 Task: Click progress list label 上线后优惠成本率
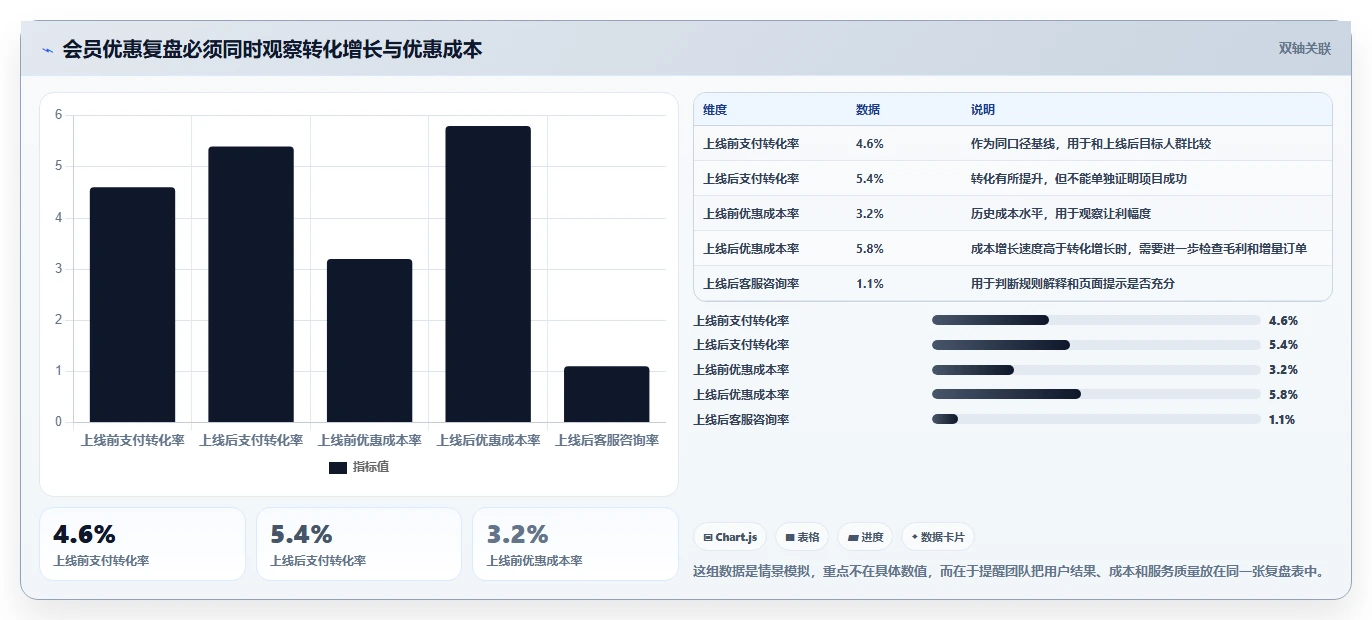click(741, 395)
